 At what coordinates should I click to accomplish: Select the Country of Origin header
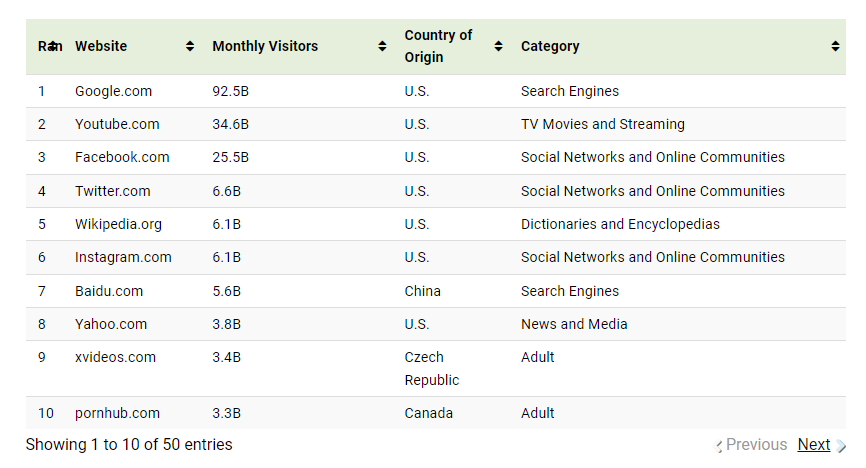coord(438,46)
